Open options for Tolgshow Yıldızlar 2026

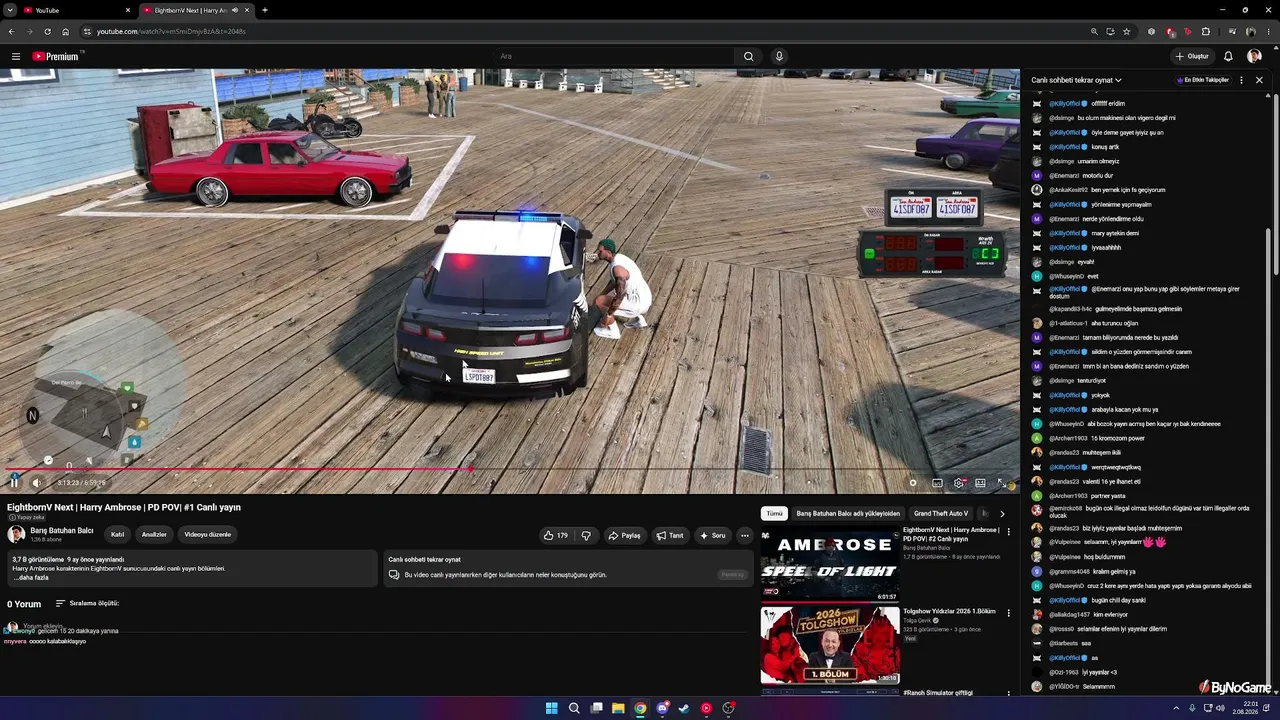(1008, 613)
